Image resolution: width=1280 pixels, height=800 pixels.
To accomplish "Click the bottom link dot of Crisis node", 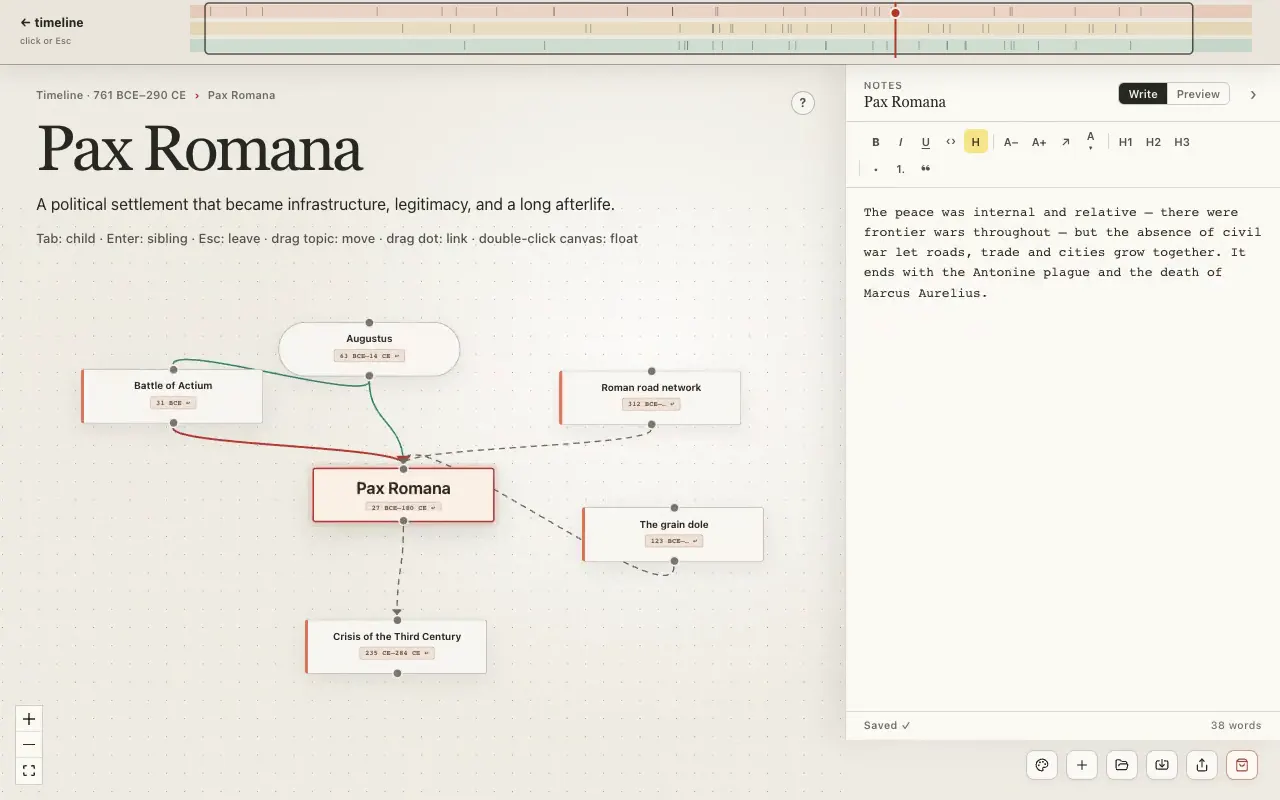I will pyautogui.click(x=397, y=673).
